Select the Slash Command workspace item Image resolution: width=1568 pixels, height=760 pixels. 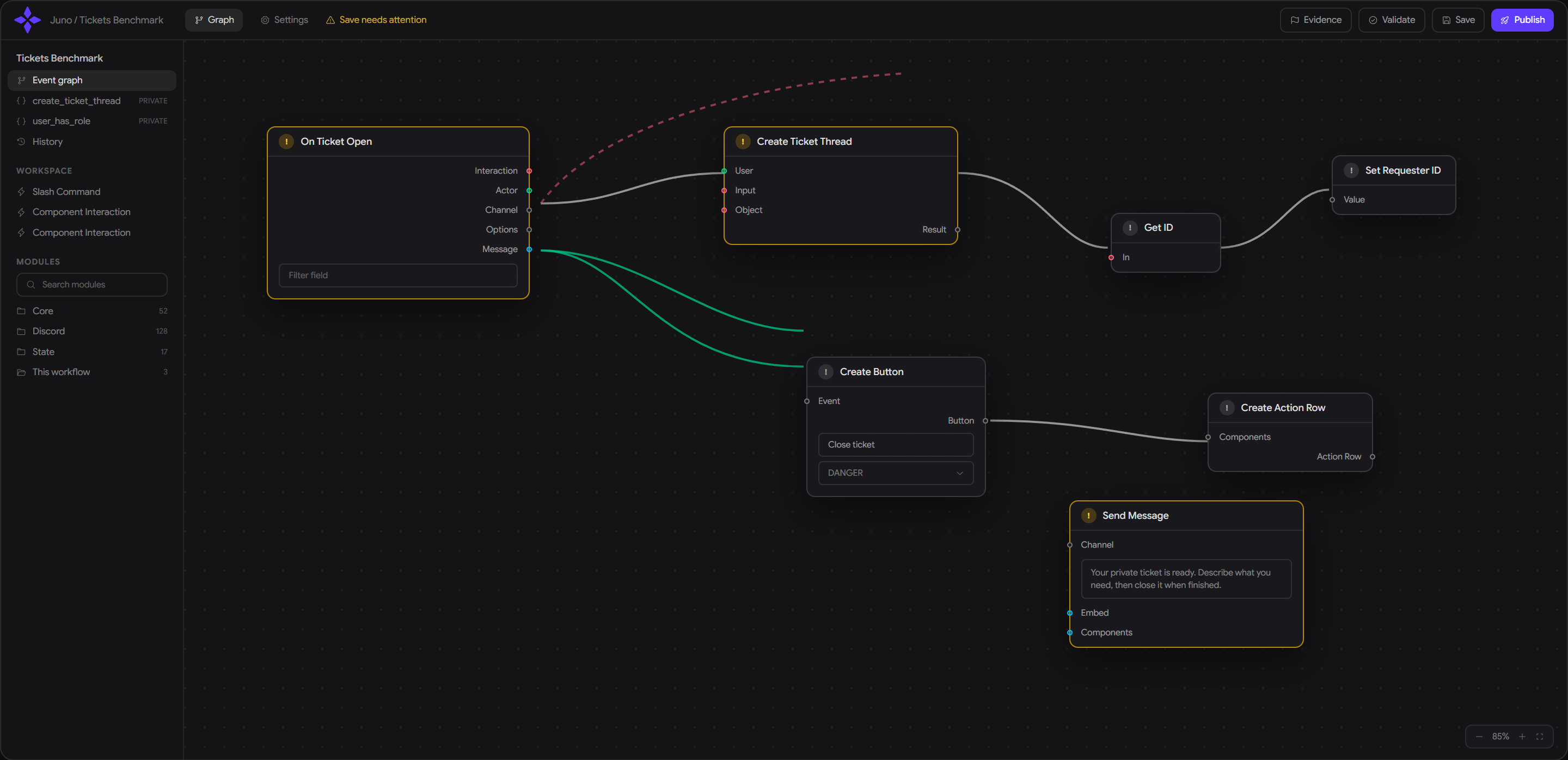pyautogui.click(x=92, y=192)
